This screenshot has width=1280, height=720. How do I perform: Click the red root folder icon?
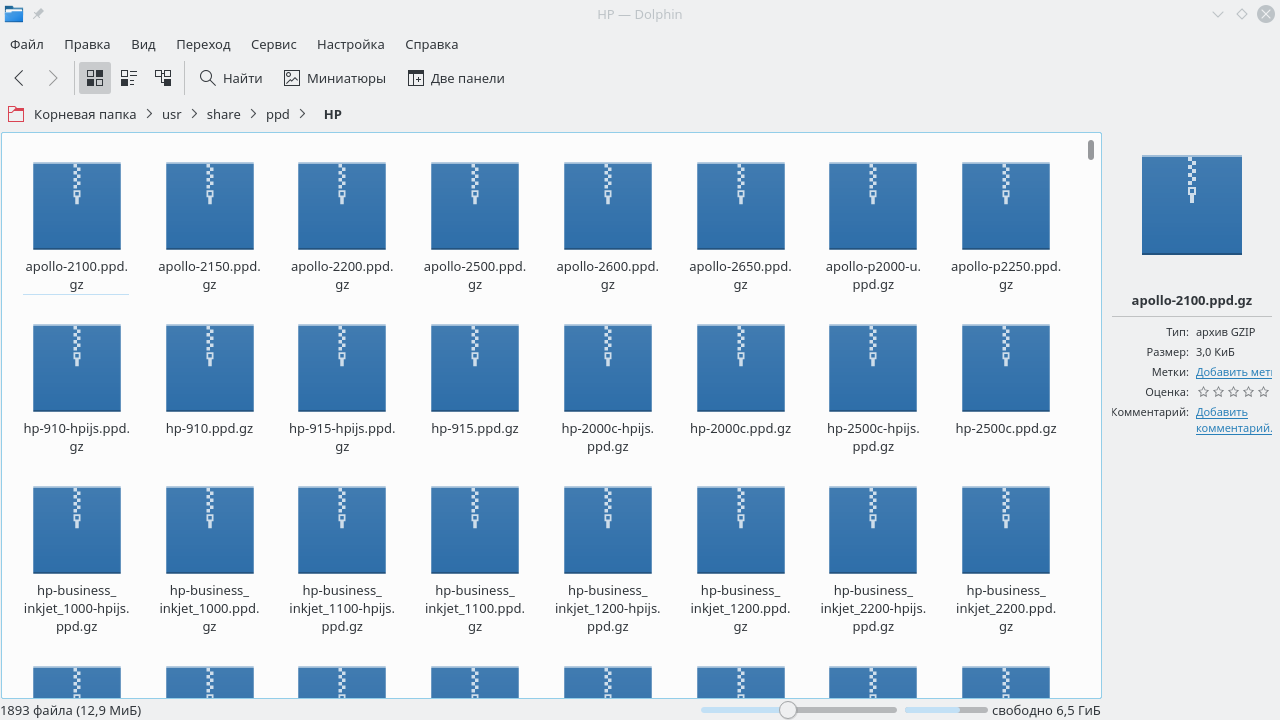(15, 114)
